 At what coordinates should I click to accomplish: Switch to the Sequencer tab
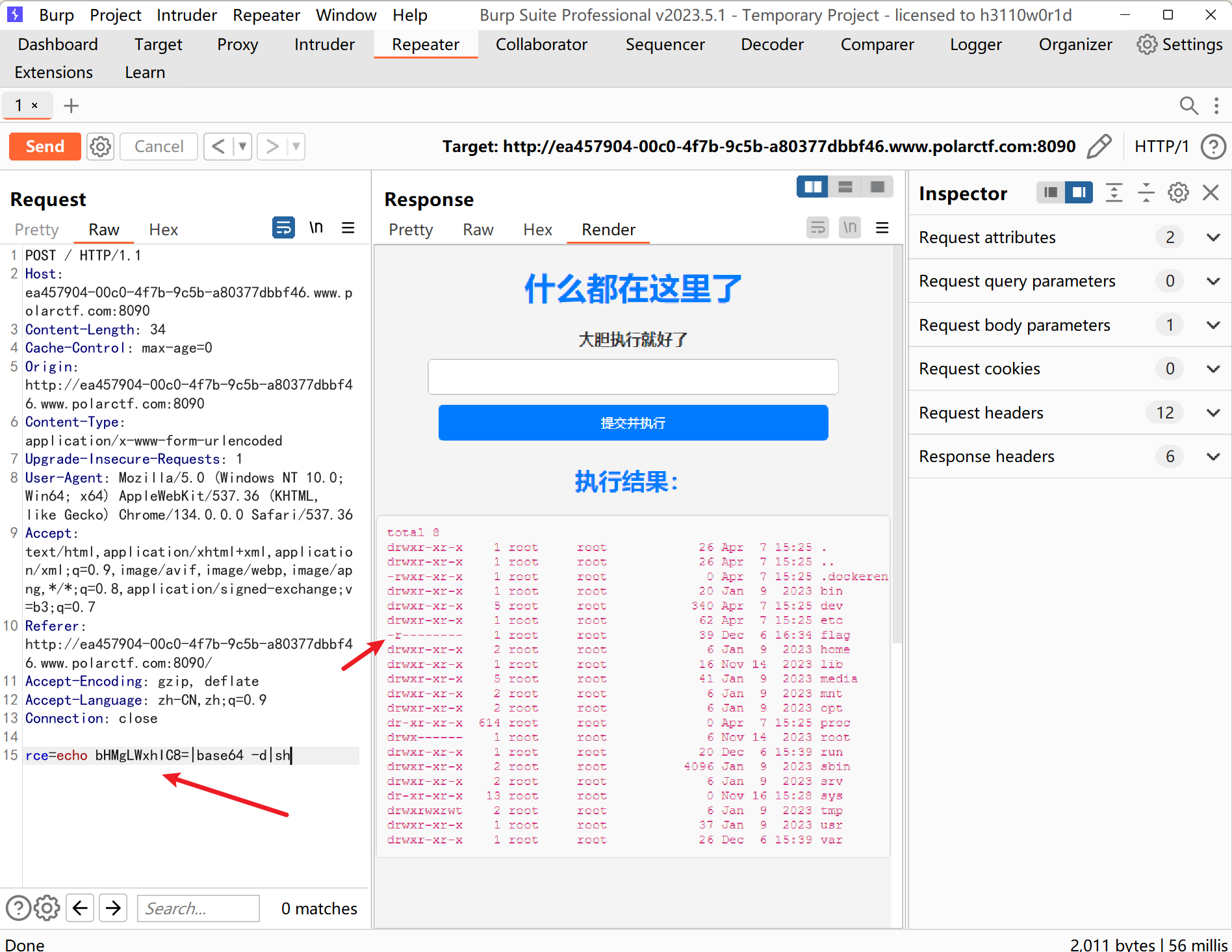click(x=665, y=44)
